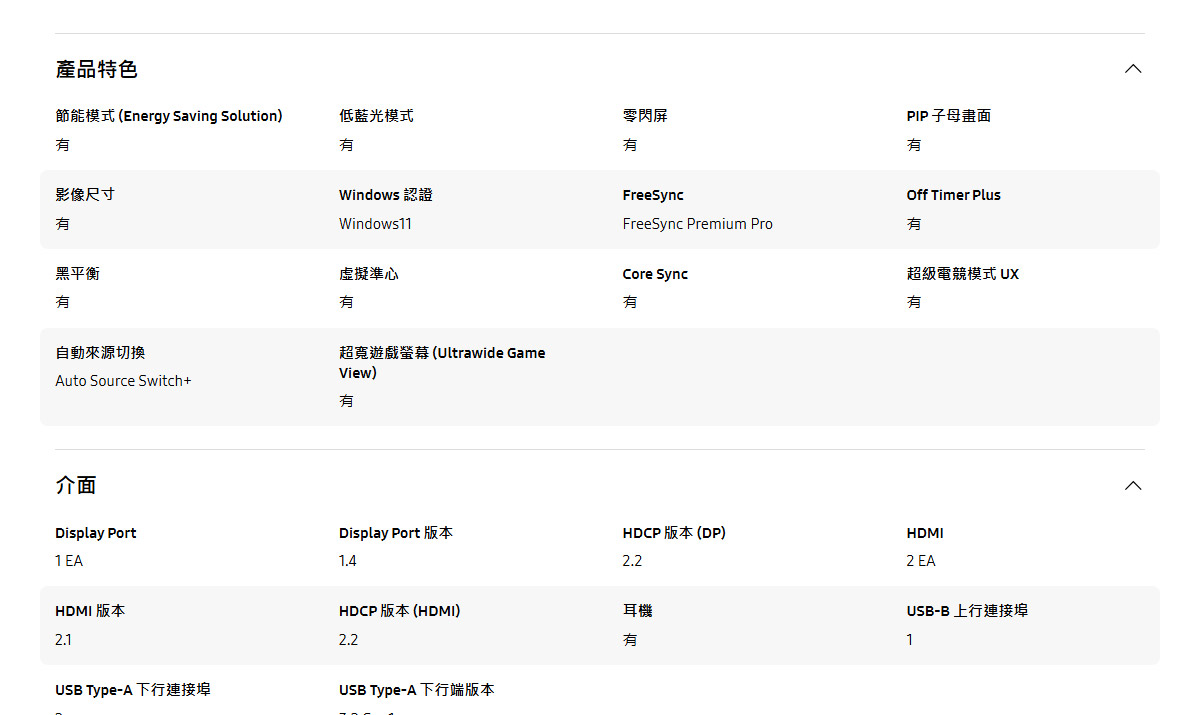
Task: Click the HDCP 版本 (DP) label
Action: [674, 533]
